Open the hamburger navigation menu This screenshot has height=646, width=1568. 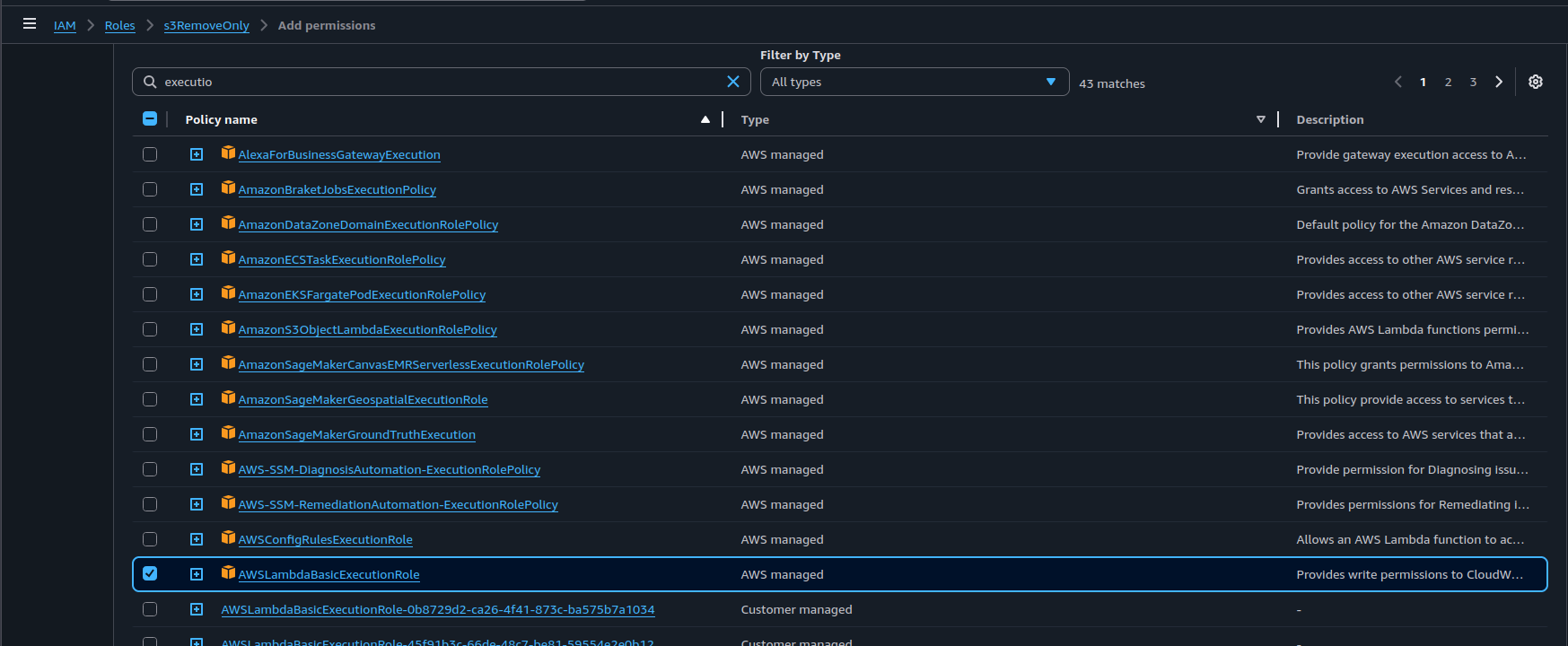click(x=30, y=24)
